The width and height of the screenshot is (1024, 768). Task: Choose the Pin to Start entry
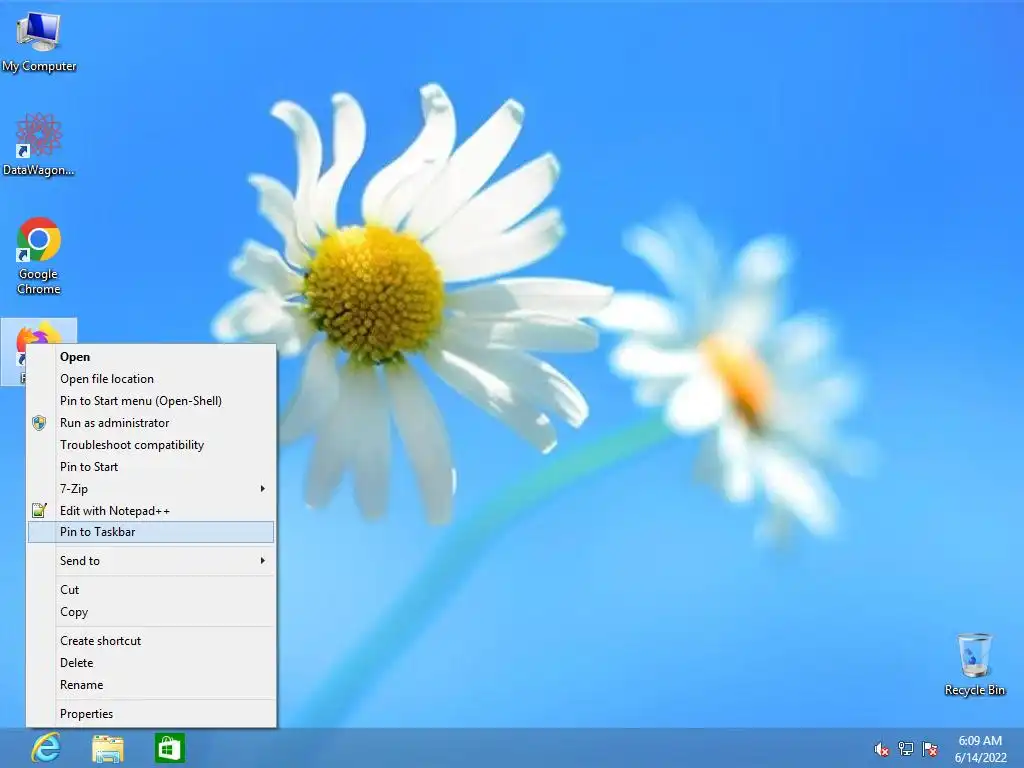[151, 467]
